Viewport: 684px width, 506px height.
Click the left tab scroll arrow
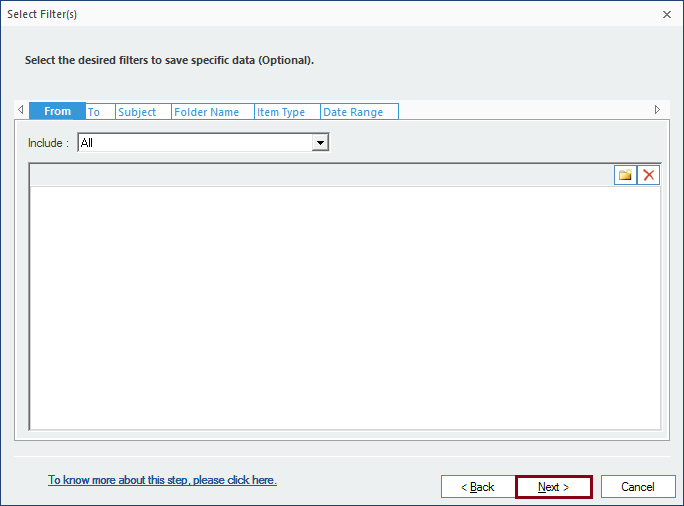click(x=21, y=109)
